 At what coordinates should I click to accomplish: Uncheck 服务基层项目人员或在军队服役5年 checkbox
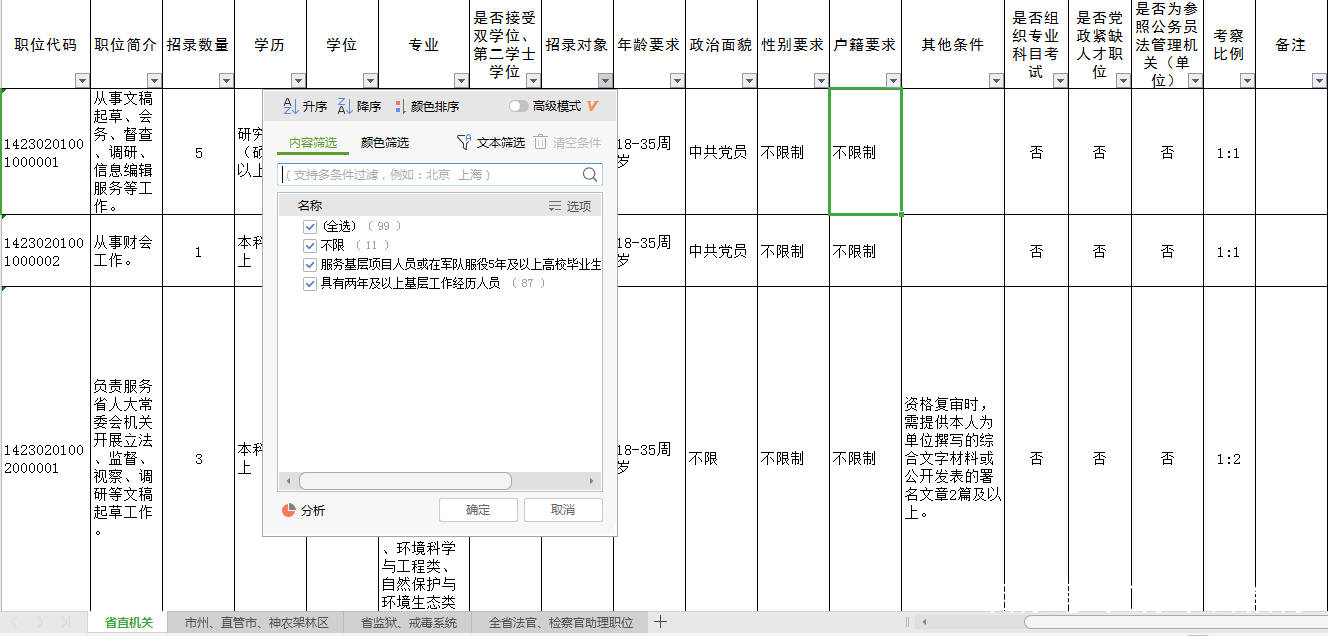(310, 265)
